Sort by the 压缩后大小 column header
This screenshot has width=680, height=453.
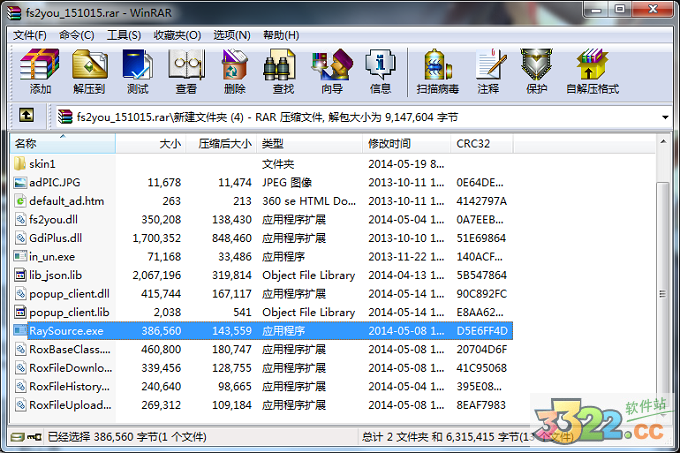point(222,143)
